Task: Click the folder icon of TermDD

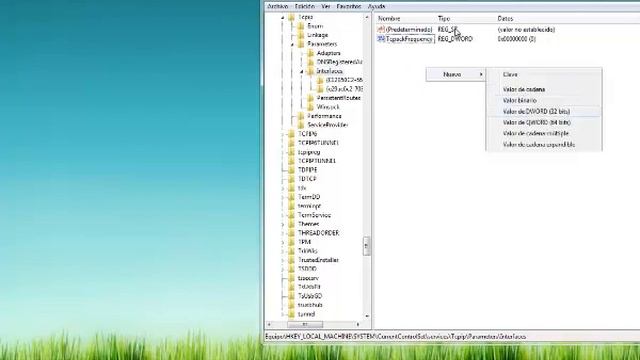Action: [x=291, y=197]
